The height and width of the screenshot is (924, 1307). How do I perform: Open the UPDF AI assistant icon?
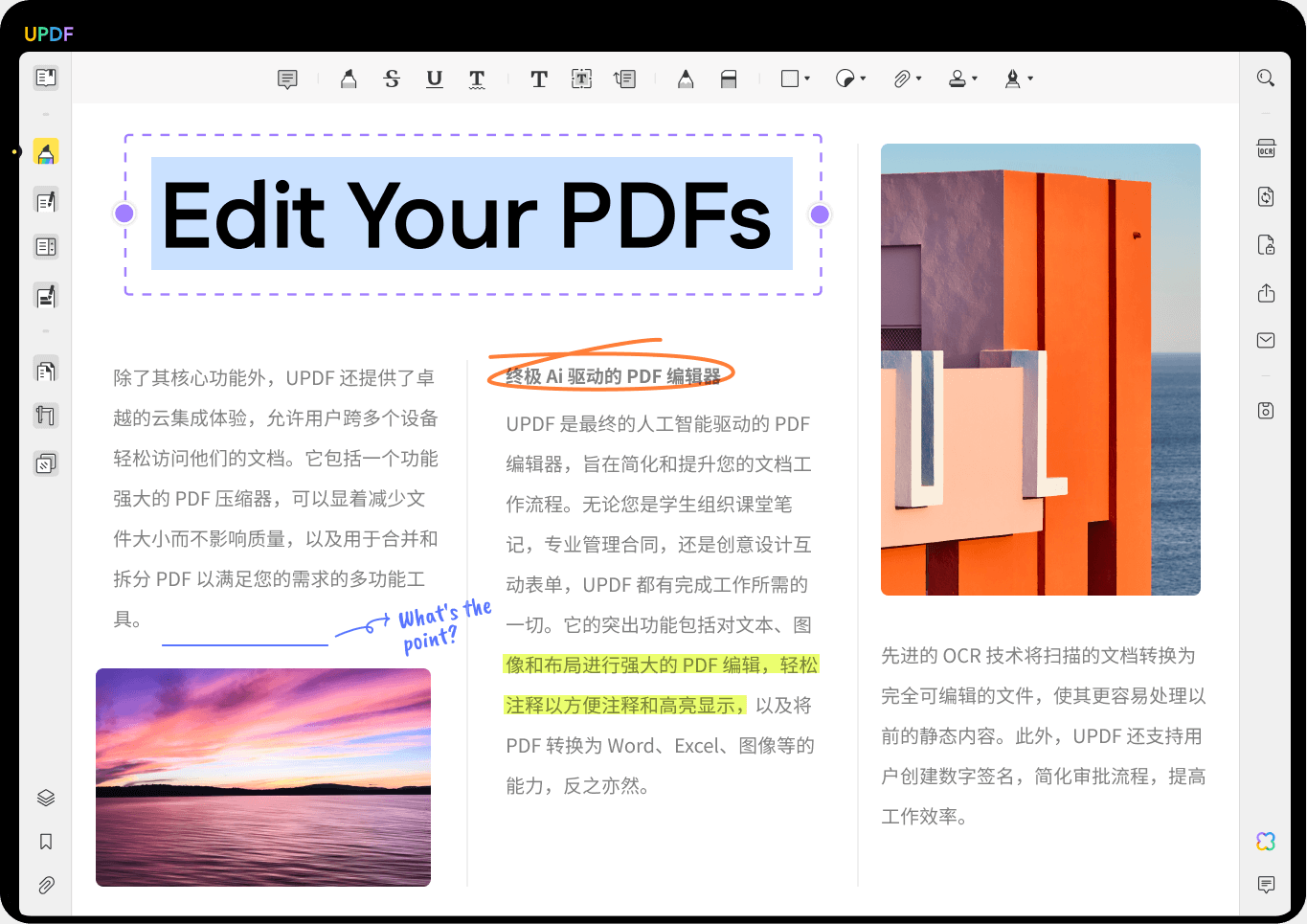1266,841
